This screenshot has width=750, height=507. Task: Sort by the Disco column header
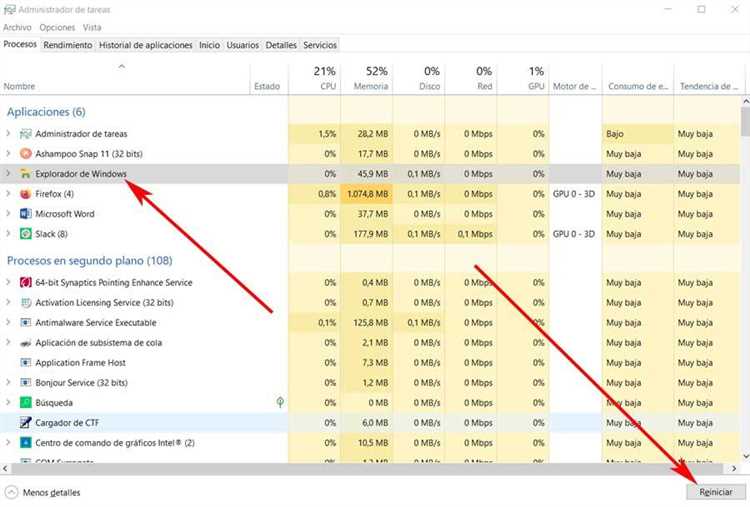pyautogui.click(x=419, y=78)
